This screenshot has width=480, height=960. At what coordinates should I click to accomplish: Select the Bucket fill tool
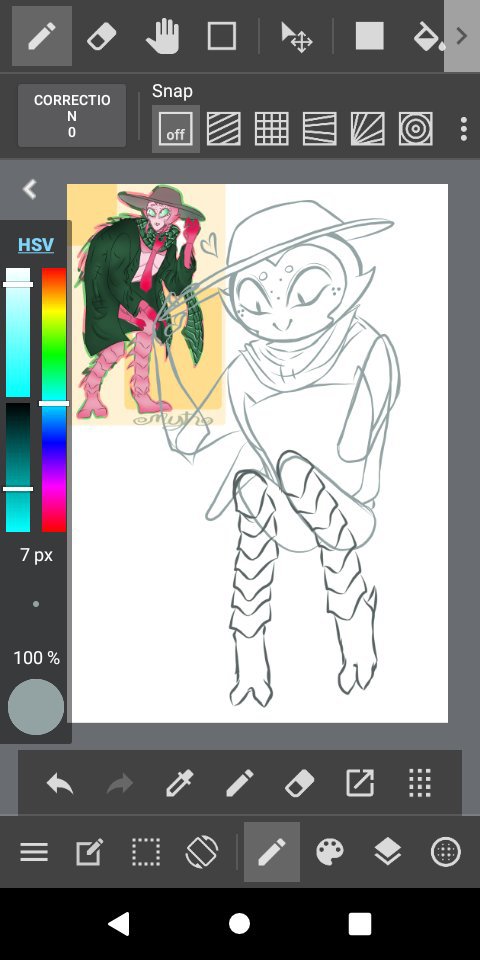tap(429, 37)
